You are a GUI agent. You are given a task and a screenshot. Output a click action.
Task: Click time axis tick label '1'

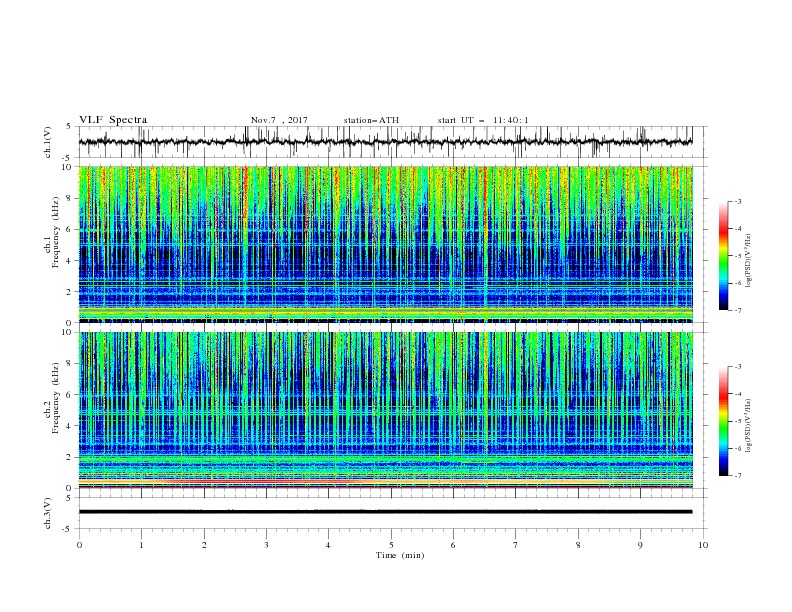(x=141, y=545)
